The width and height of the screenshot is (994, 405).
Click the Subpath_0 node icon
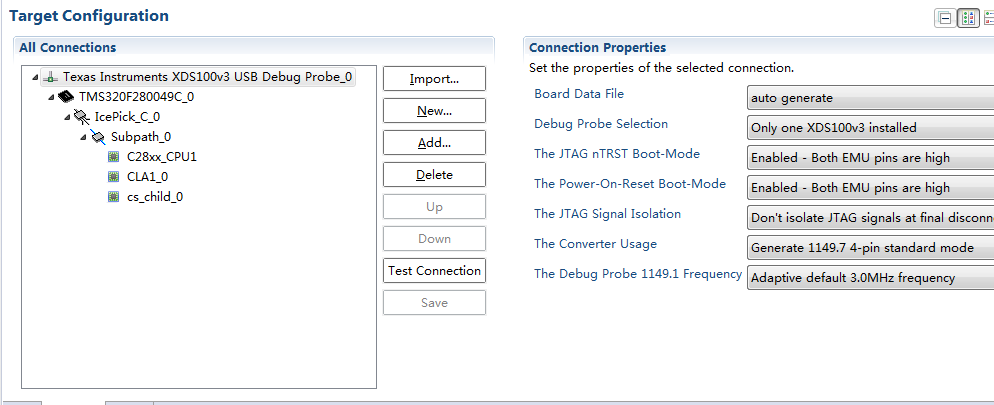click(98, 137)
